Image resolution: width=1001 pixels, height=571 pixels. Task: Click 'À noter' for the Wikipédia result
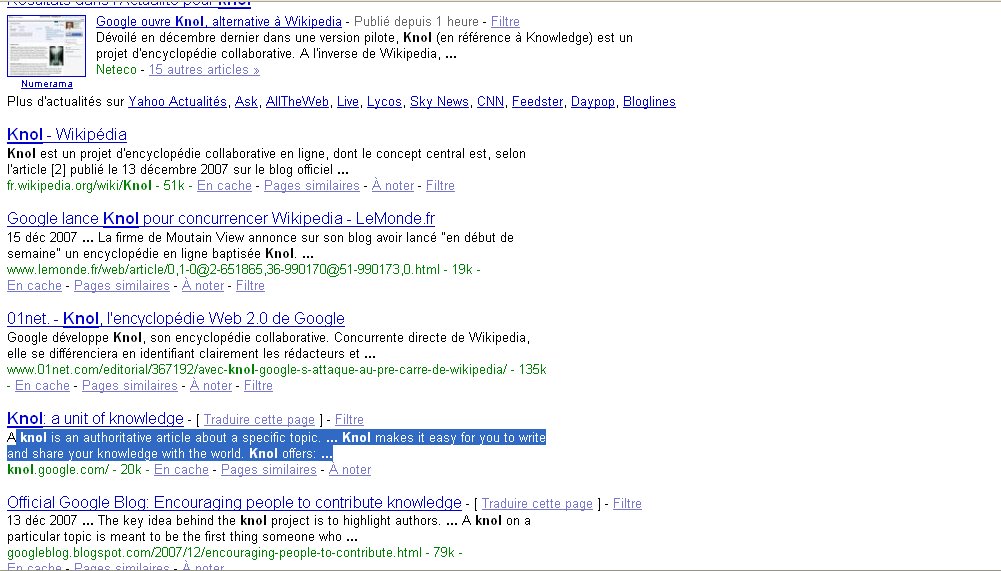coord(393,186)
